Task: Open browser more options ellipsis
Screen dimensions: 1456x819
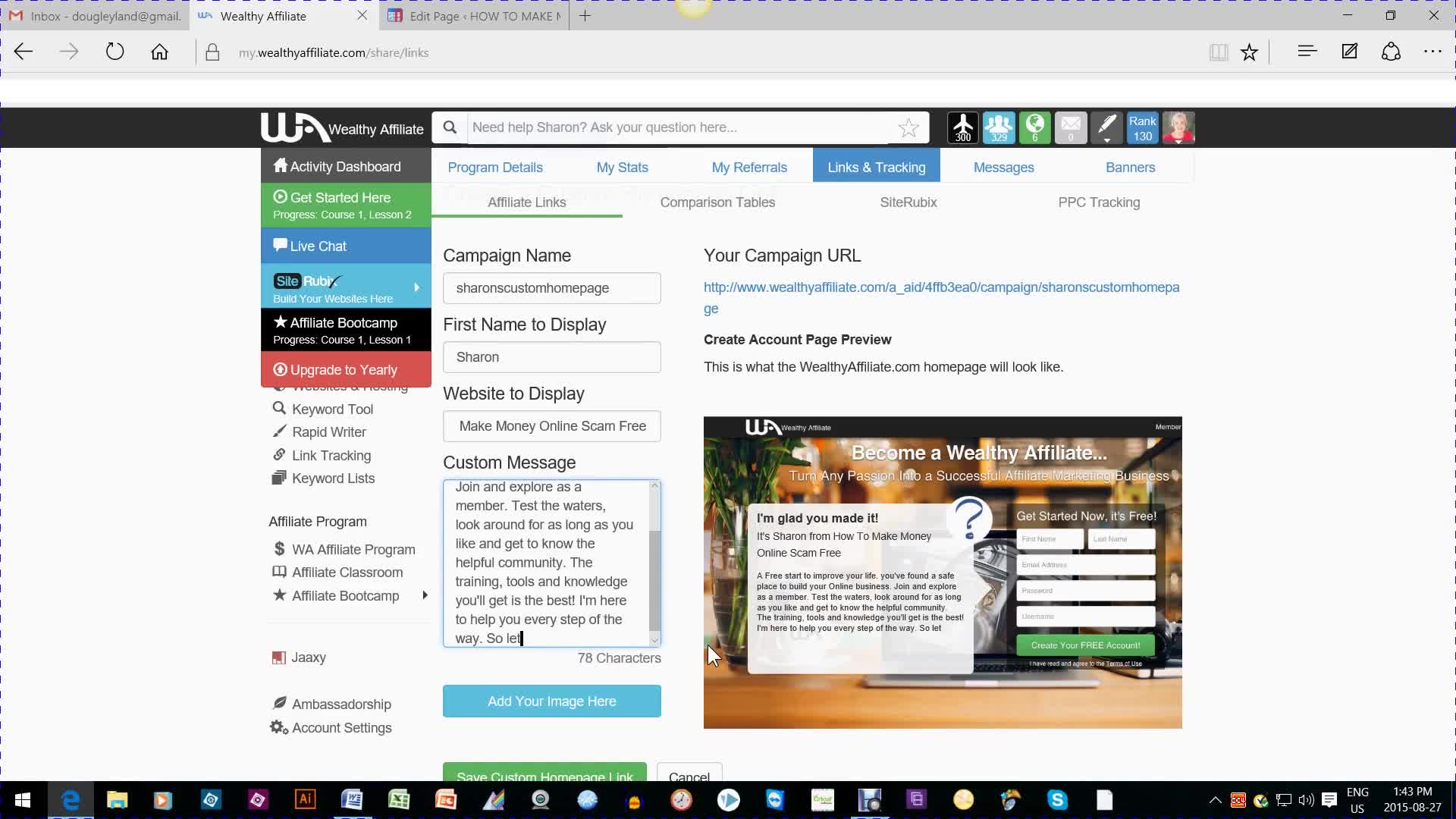Action: click(x=1432, y=51)
